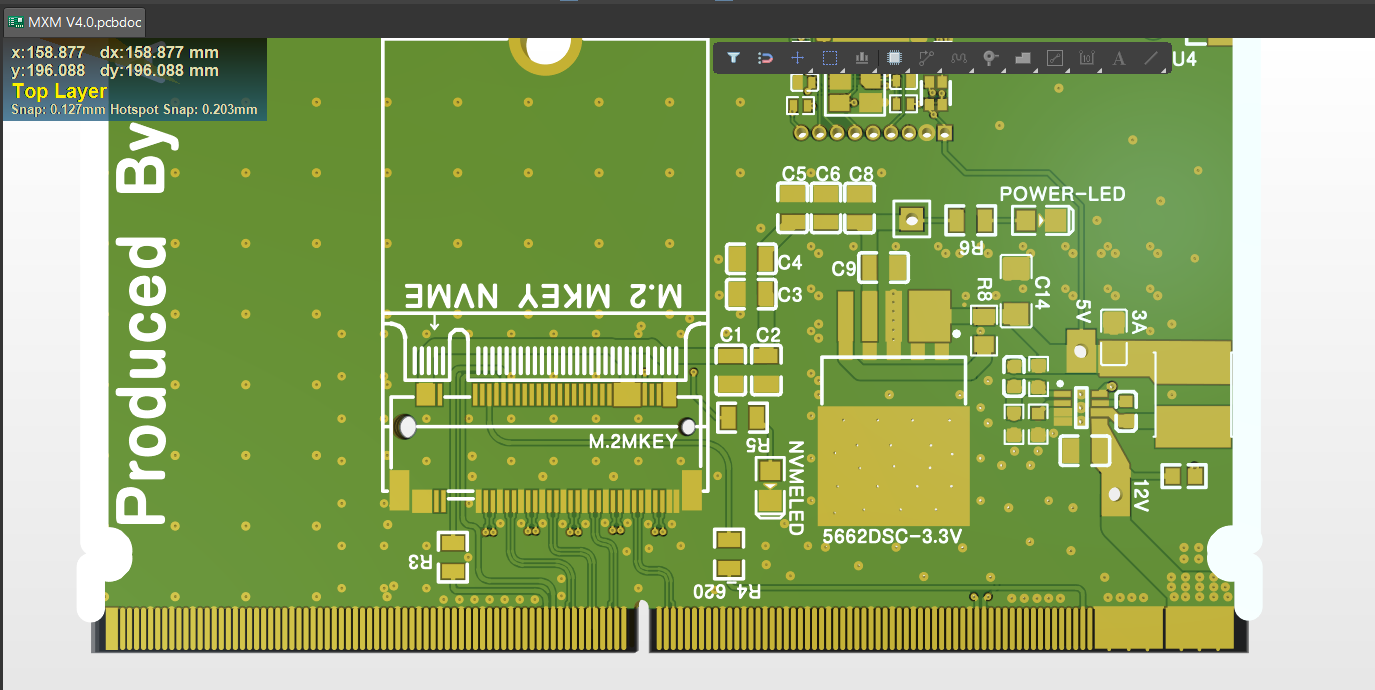Select the Interactive Length Tuning tool

[x=959, y=58]
